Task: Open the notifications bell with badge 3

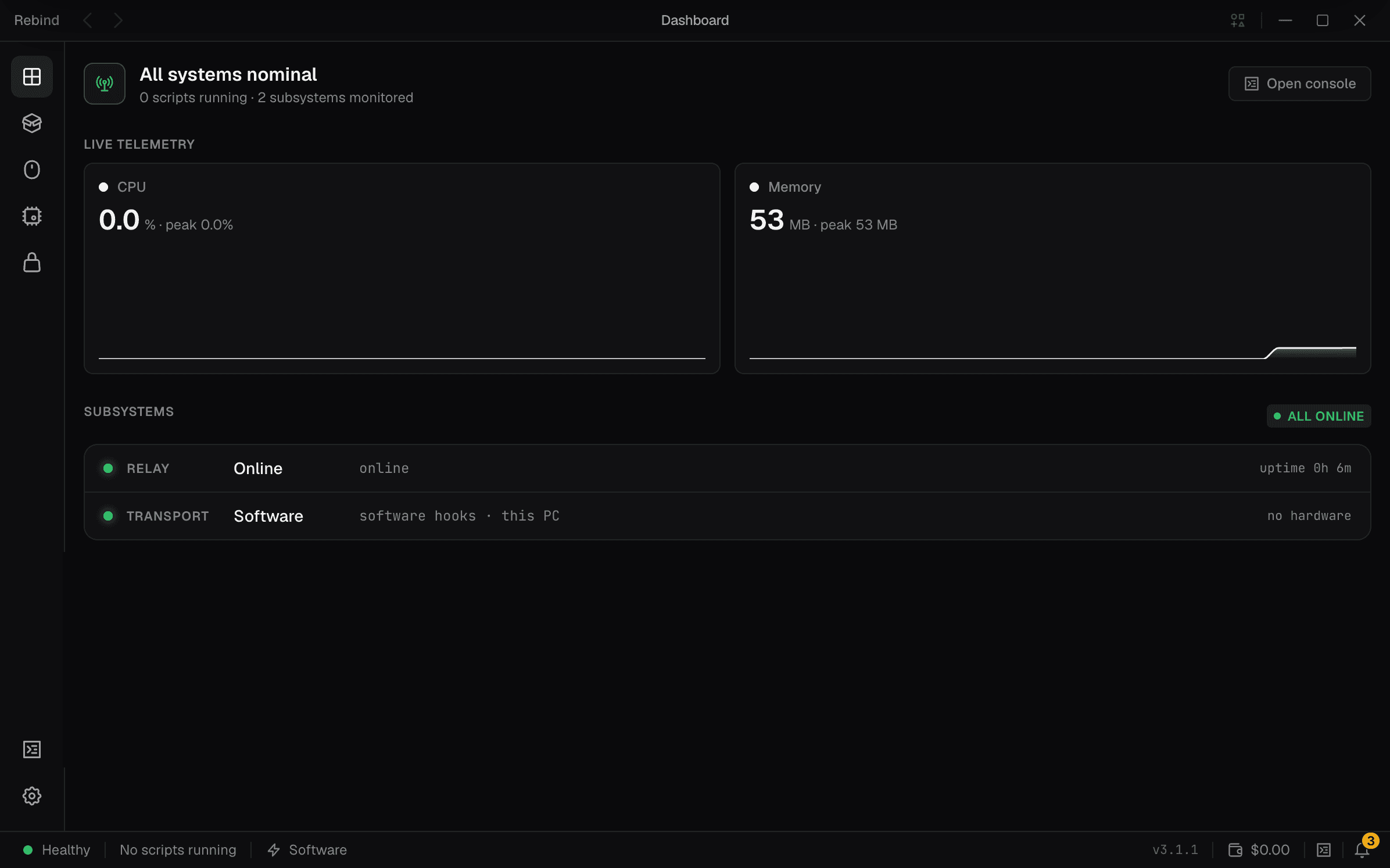Action: (1363, 849)
